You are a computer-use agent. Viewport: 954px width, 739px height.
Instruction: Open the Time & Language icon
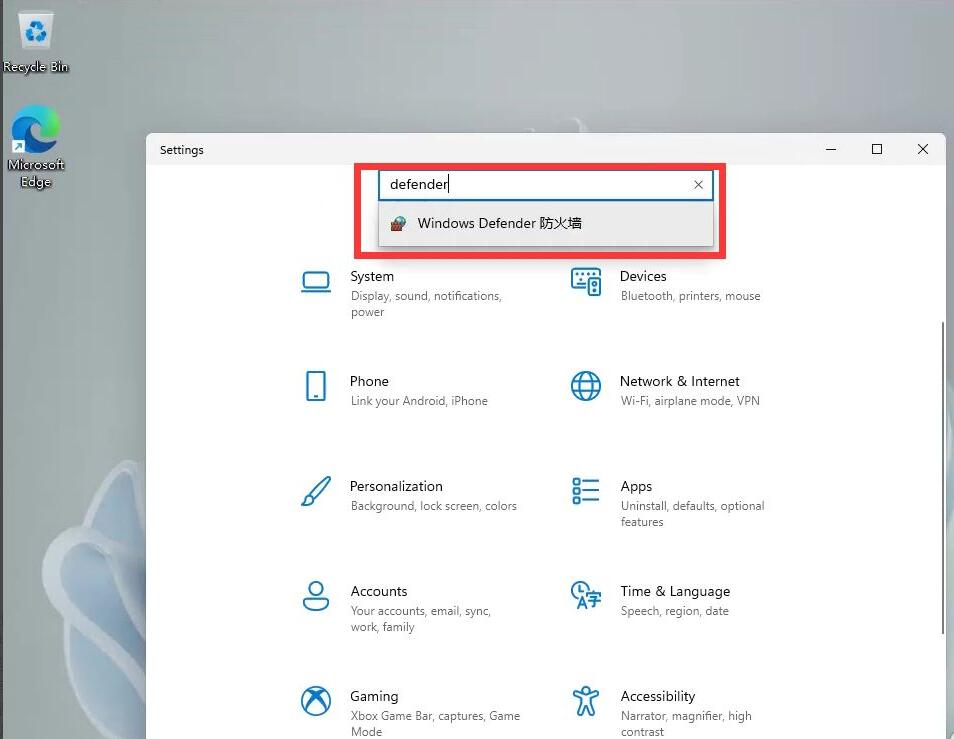[x=586, y=595]
